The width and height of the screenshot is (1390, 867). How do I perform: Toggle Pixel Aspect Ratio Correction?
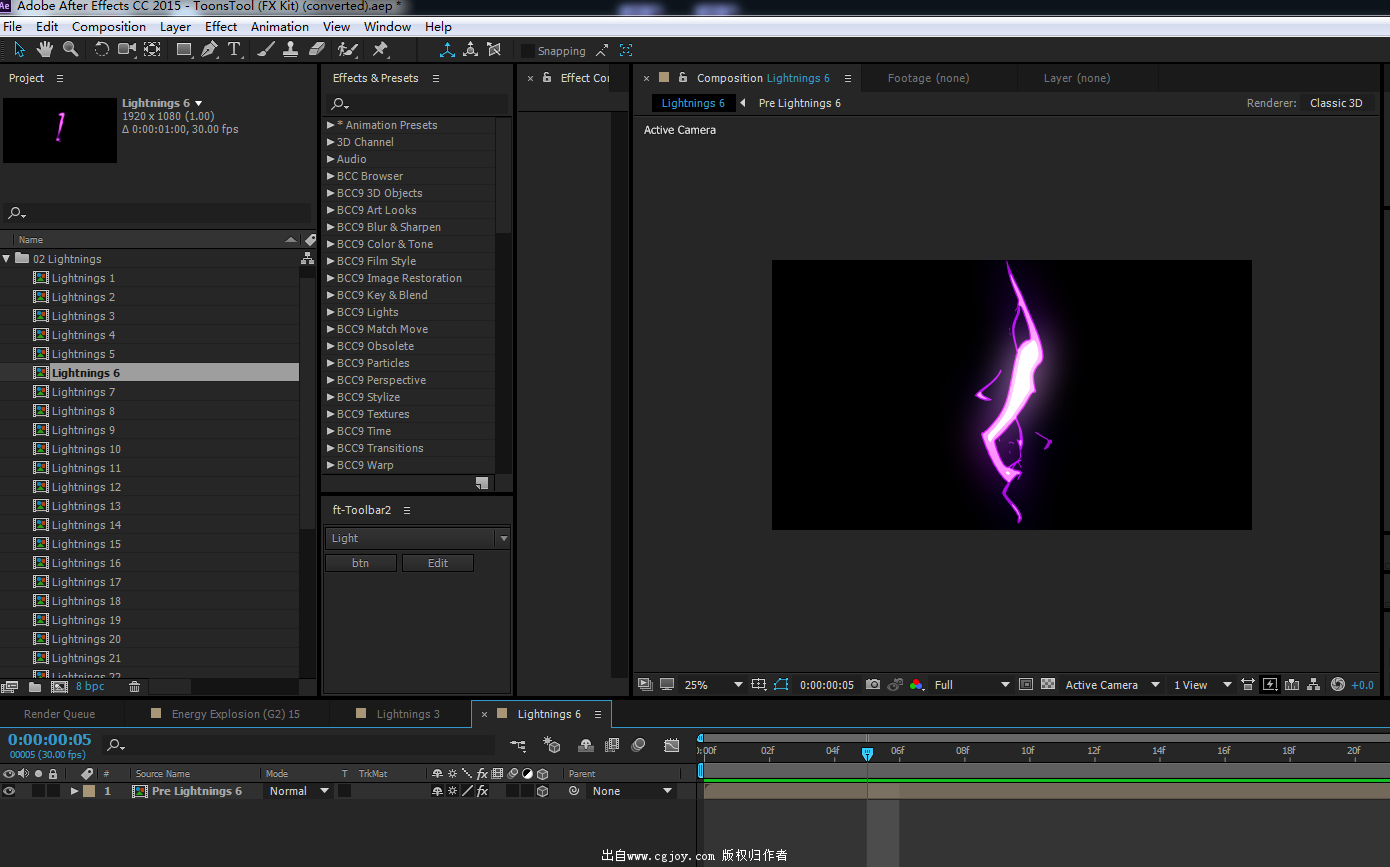click(x=1248, y=685)
